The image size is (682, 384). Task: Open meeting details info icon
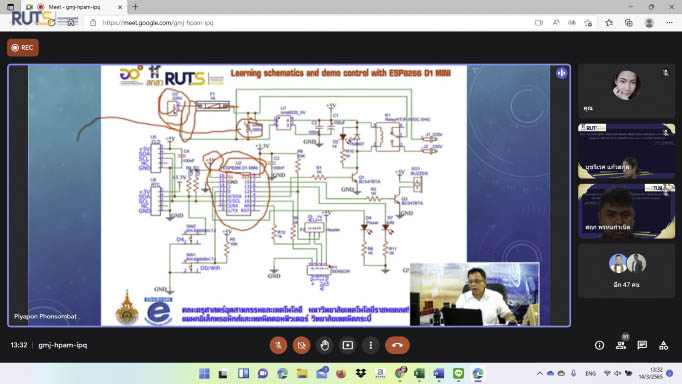pos(599,345)
